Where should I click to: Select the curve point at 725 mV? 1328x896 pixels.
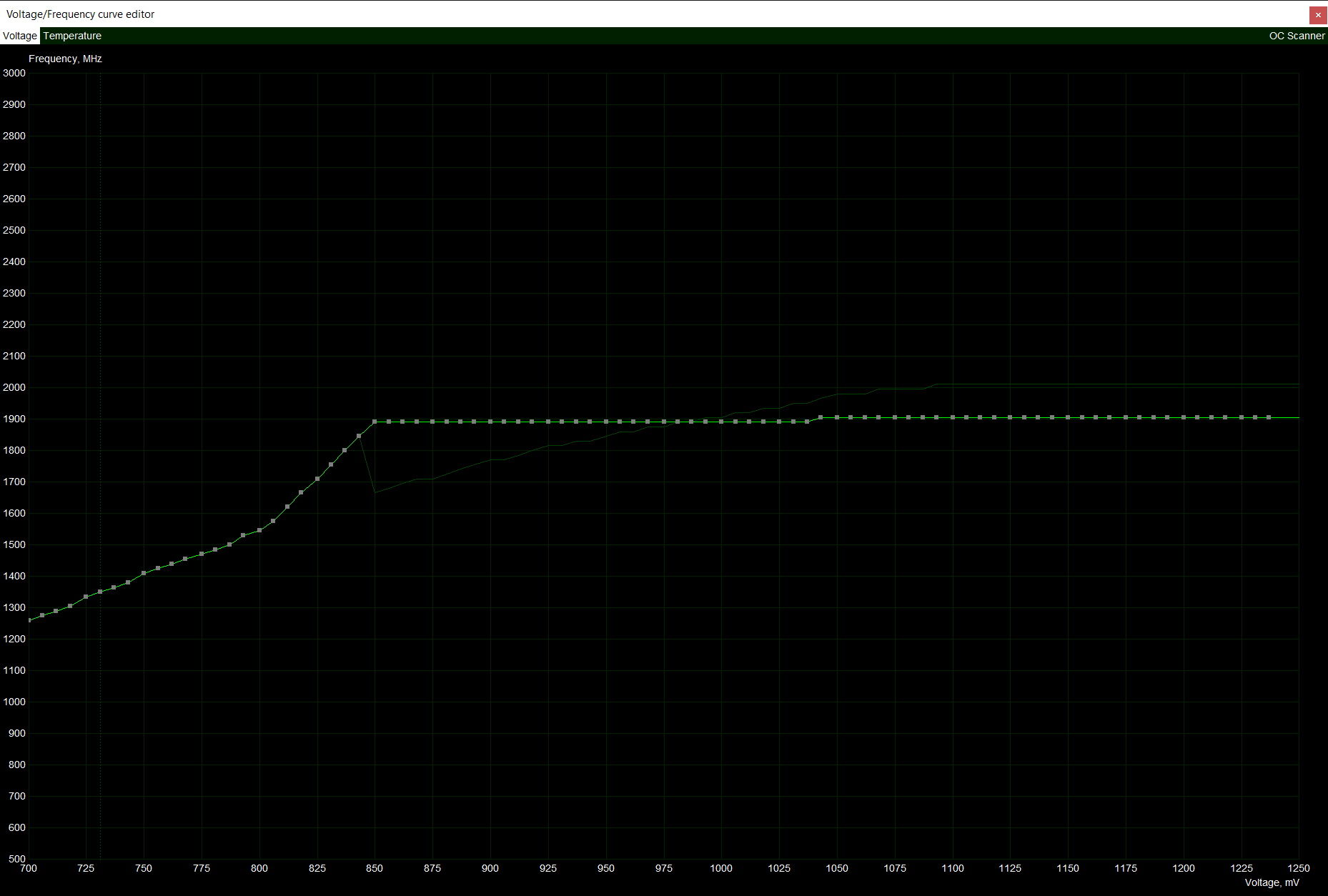coord(86,597)
